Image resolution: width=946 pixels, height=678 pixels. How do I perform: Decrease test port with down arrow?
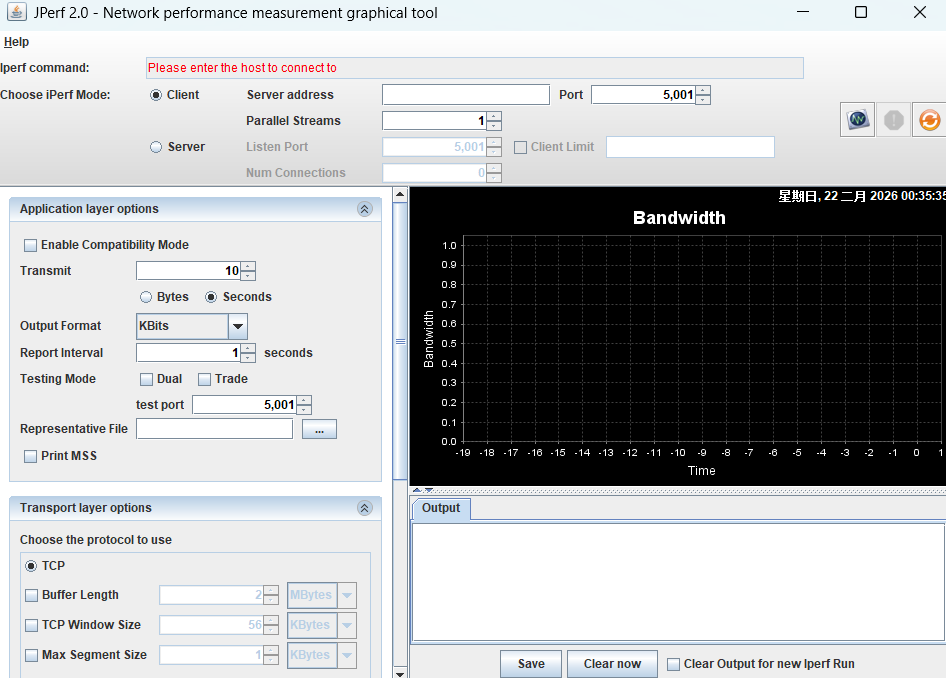[304, 410]
